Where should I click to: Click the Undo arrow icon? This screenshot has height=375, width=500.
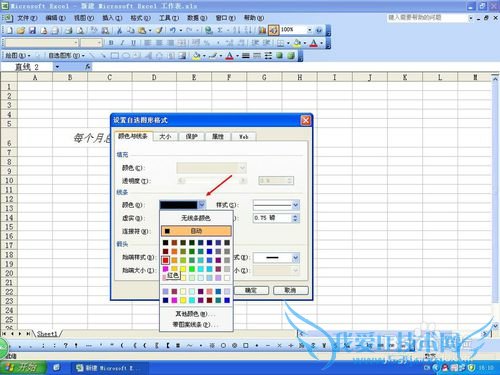(x=172, y=30)
